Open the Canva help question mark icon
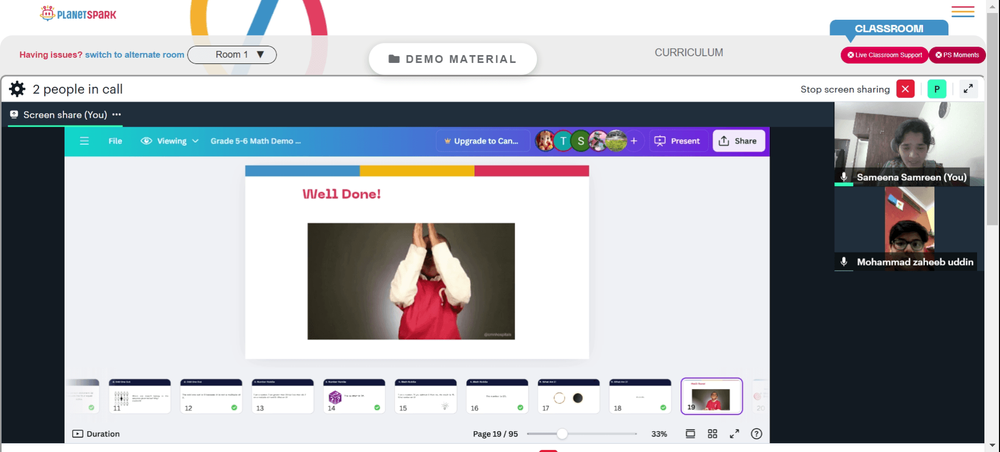Viewport: 1000px width, 452px height. [x=756, y=434]
